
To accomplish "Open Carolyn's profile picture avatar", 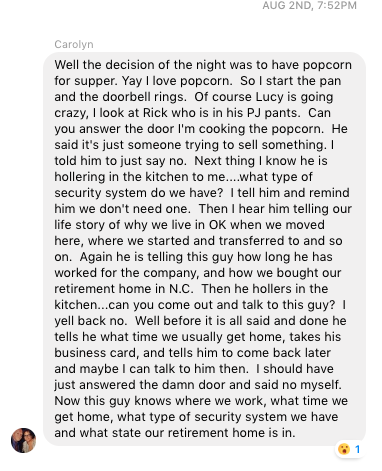I will pos(23,440).
